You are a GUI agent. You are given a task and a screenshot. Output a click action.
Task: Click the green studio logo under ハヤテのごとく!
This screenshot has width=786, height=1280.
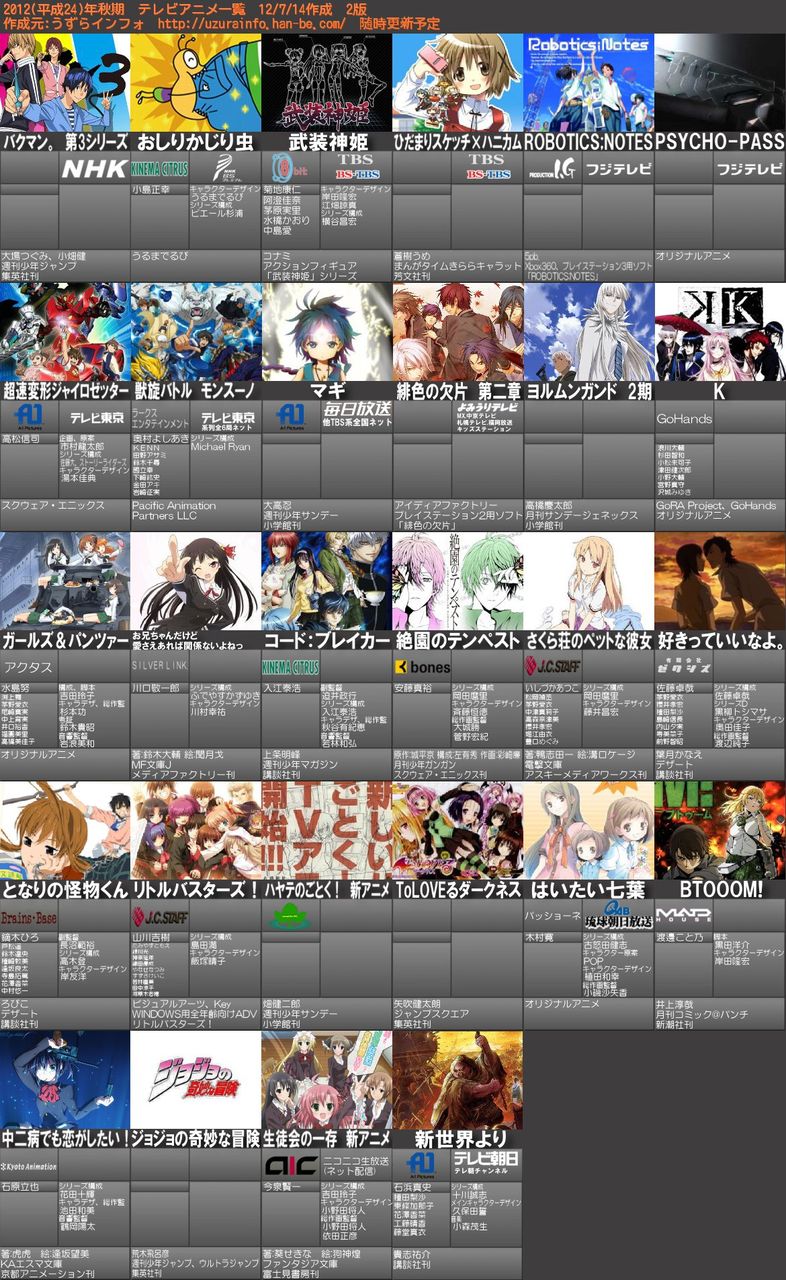pyautogui.click(x=291, y=916)
